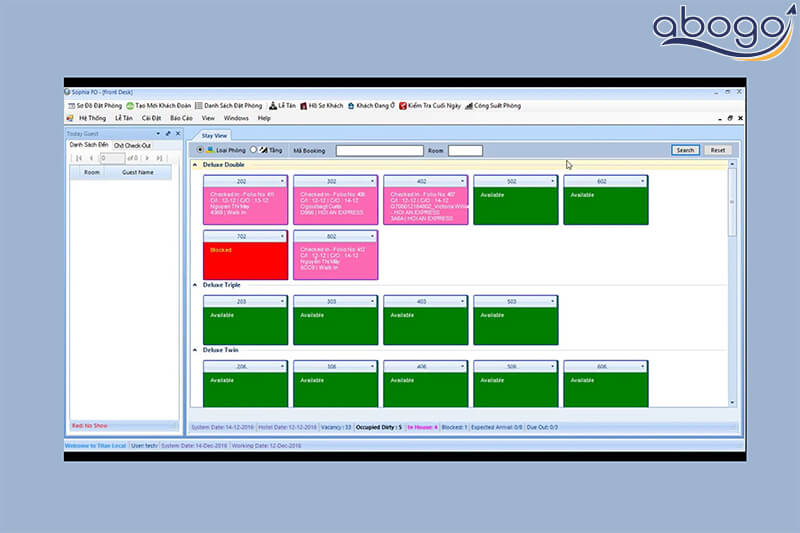Open dropdown arrow on room 202
The image size is (800, 533).
283,181
